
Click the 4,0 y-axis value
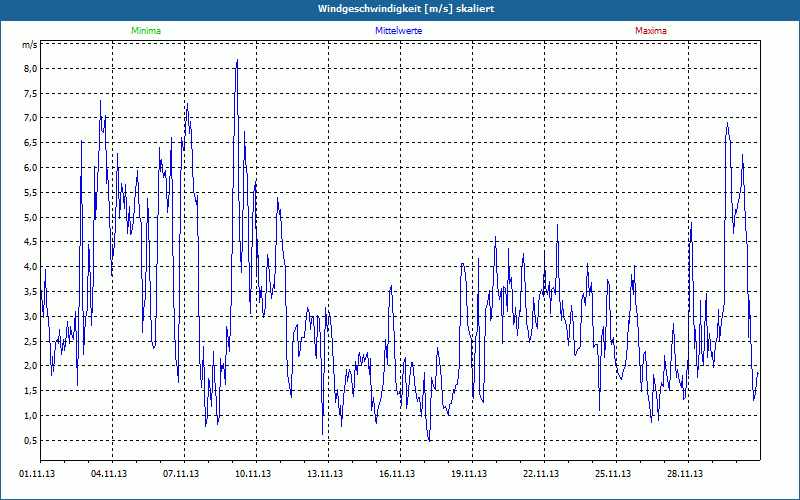click(31, 267)
